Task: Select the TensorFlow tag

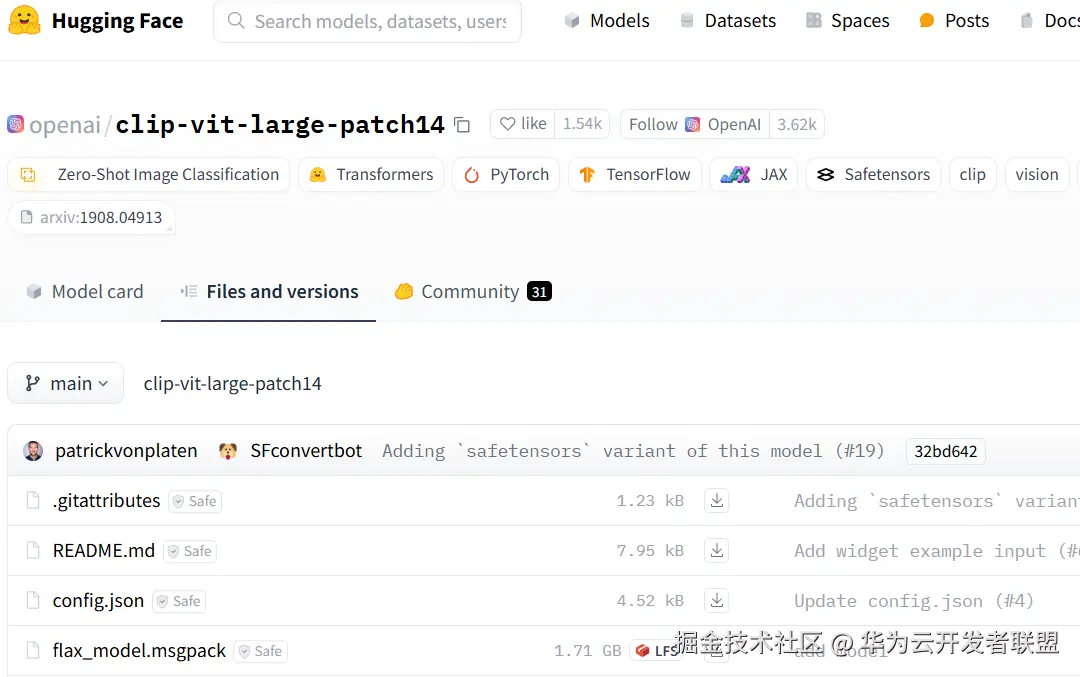Action: (635, 175)
